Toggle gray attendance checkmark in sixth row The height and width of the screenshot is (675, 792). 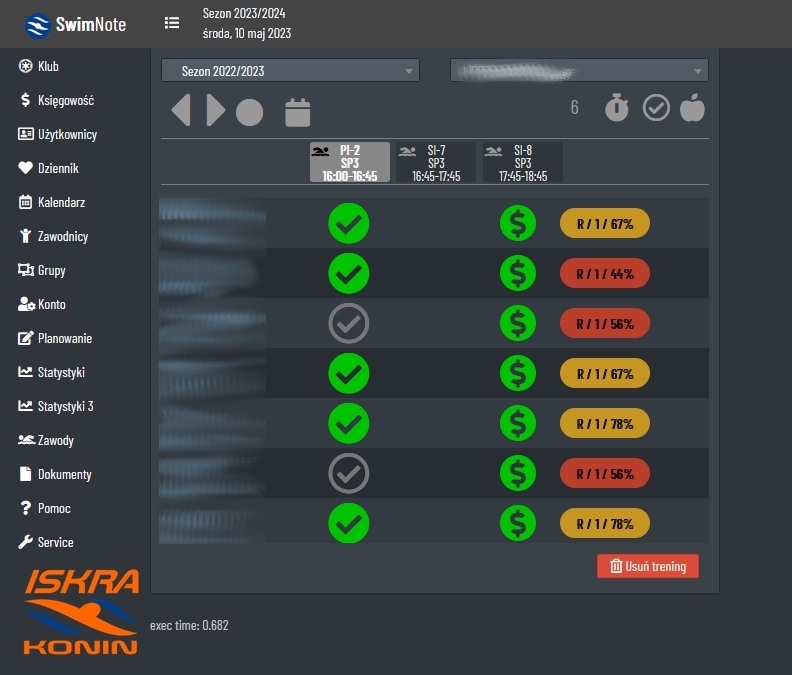pos(348,473)
